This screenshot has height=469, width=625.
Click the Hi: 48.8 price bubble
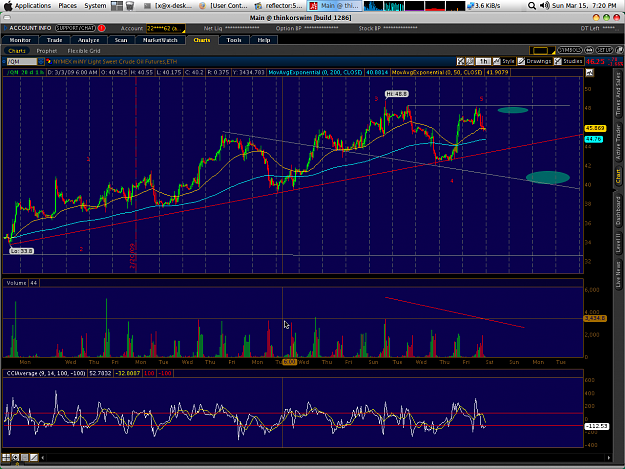(x=397, y=94)
